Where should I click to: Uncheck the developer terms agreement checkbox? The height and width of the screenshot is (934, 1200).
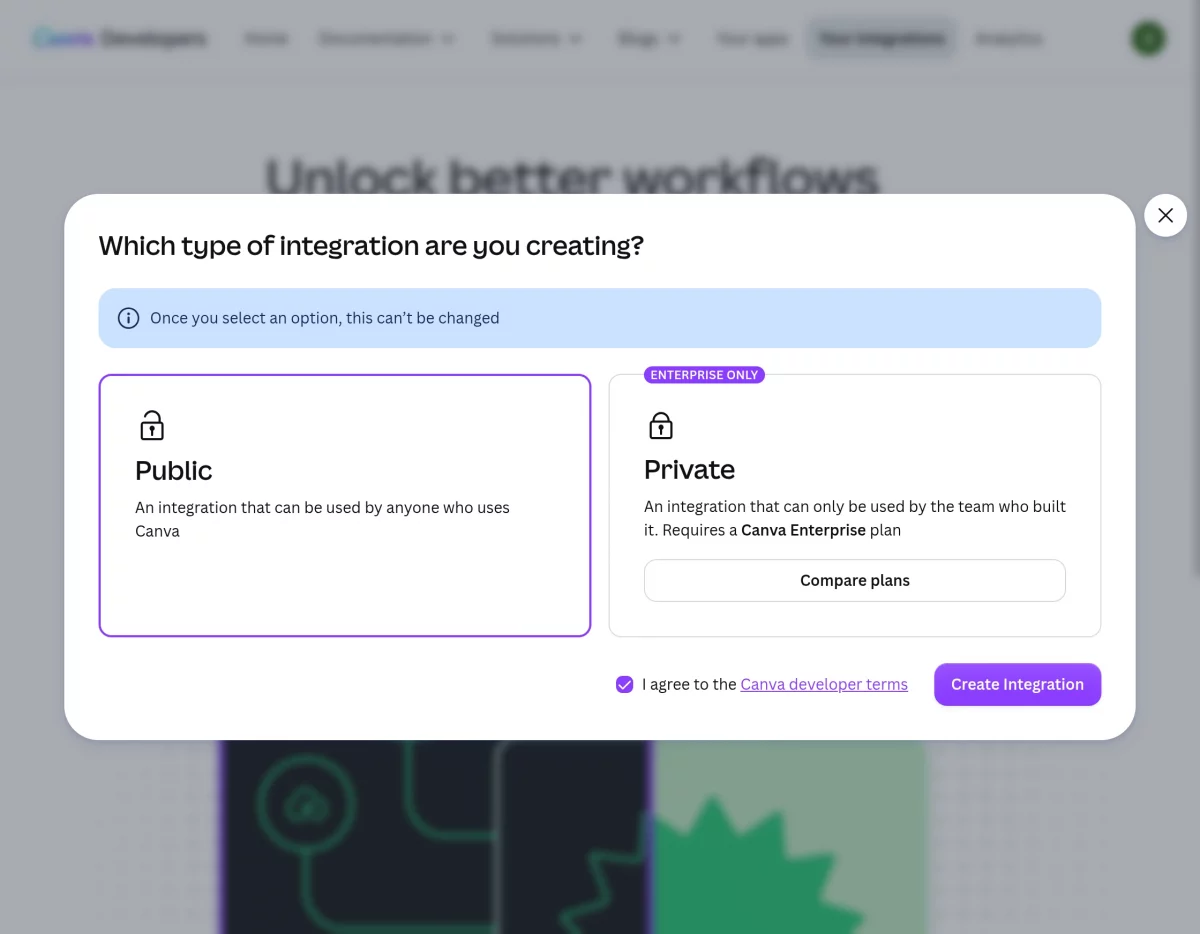click(x=625, y=685)
